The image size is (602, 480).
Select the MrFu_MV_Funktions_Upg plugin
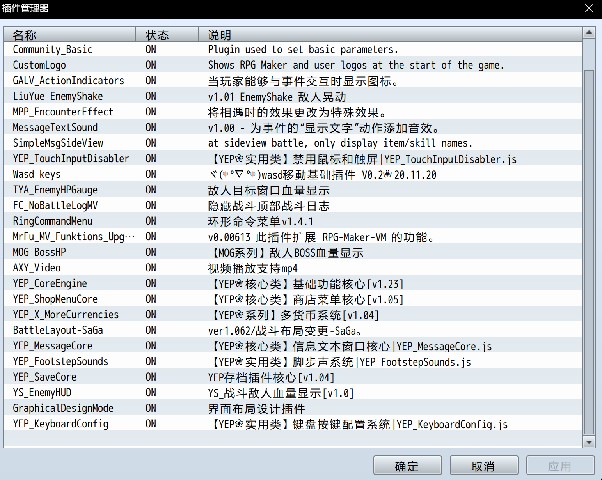(x=293, y=237)
